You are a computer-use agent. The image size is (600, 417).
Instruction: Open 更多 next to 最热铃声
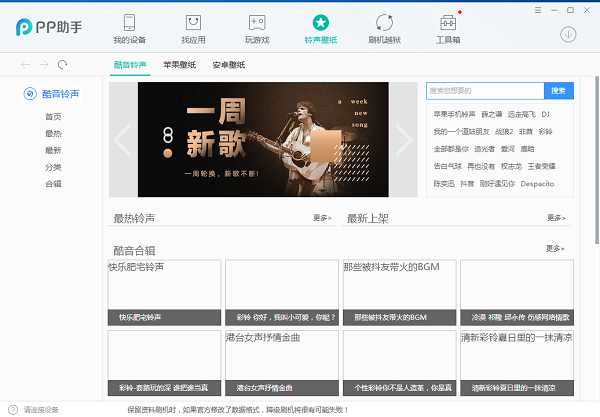pyautogui.click(x=322, y=218)
